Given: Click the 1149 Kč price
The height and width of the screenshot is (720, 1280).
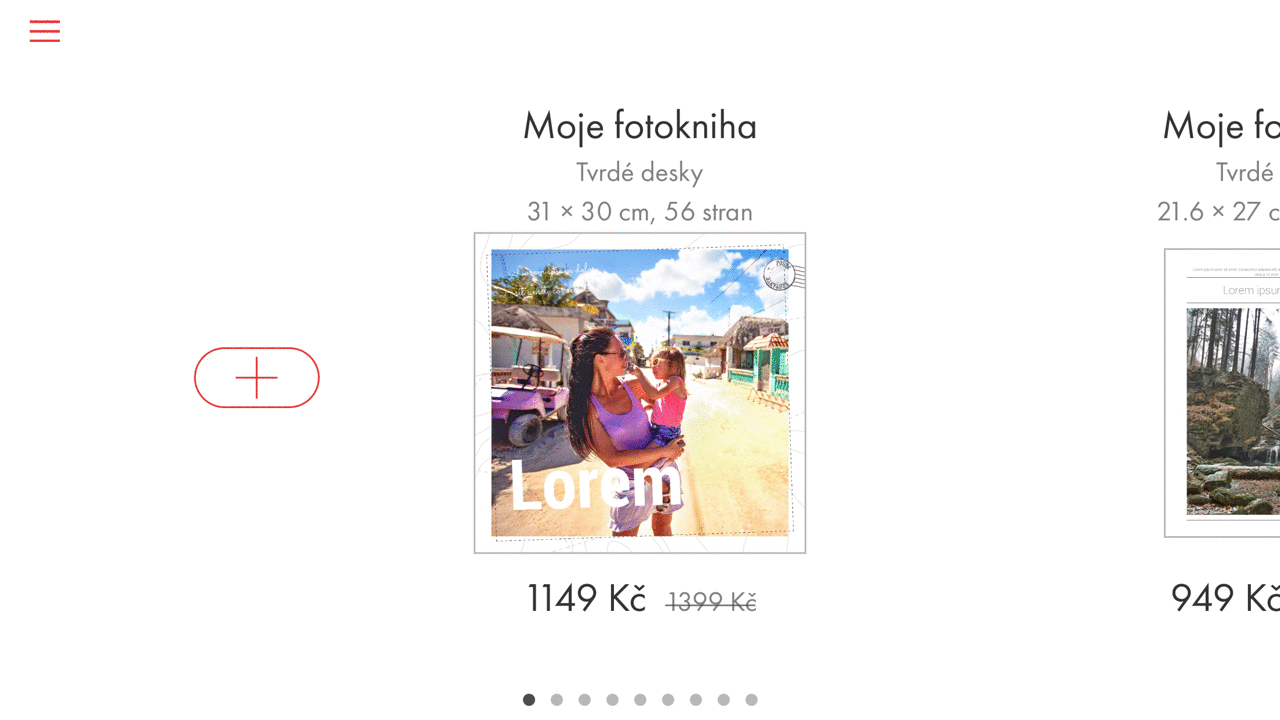Looking at the screenshot, I should tap(586, 598).
